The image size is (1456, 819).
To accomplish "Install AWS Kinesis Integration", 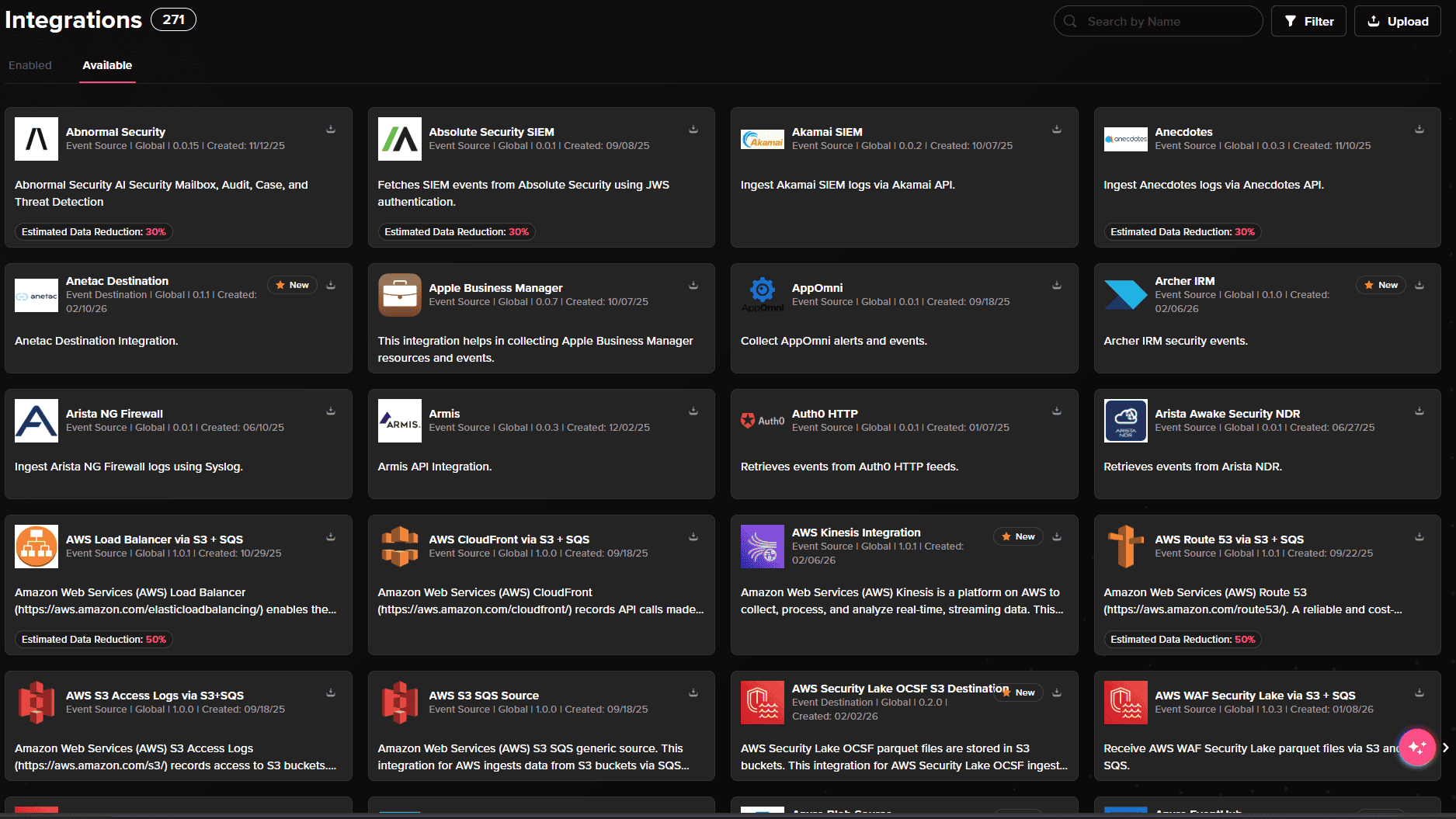I will pos(1057,537).
